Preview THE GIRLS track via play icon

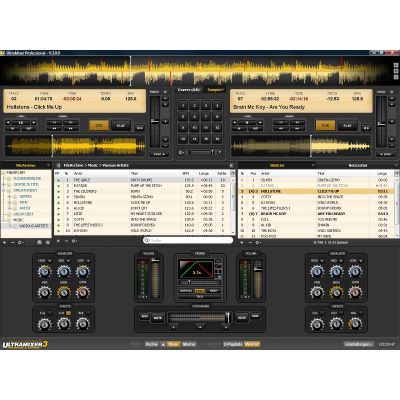coord(59,180)
